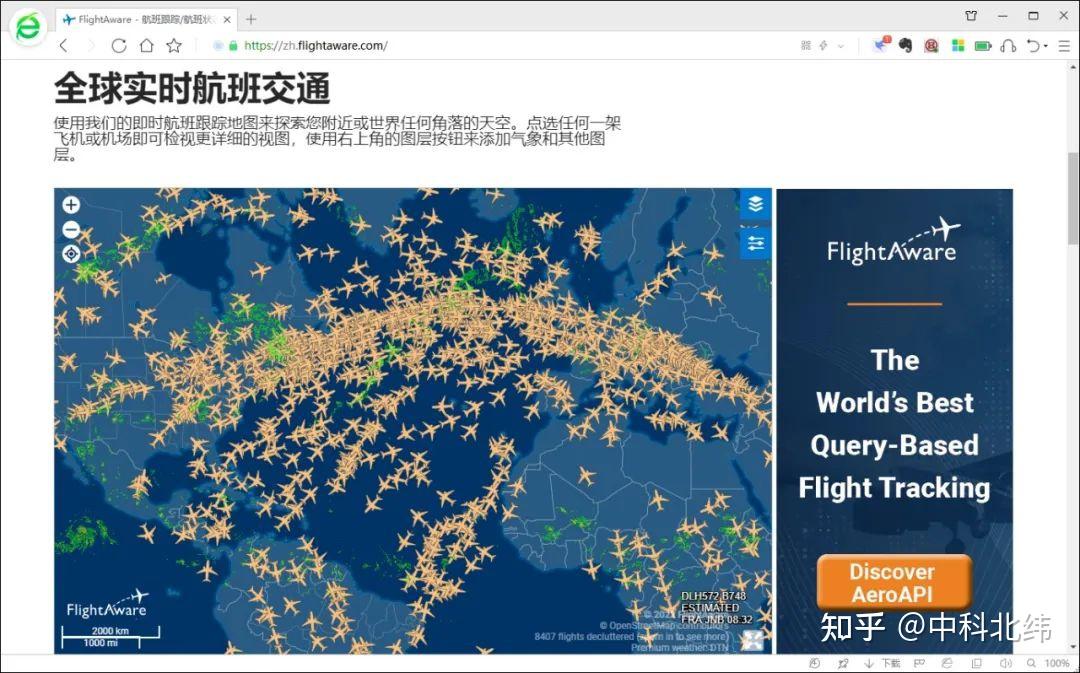Click the red circular ad-block extension
This screenshot has height=673, width=1080.
click(x=931, y=45)
